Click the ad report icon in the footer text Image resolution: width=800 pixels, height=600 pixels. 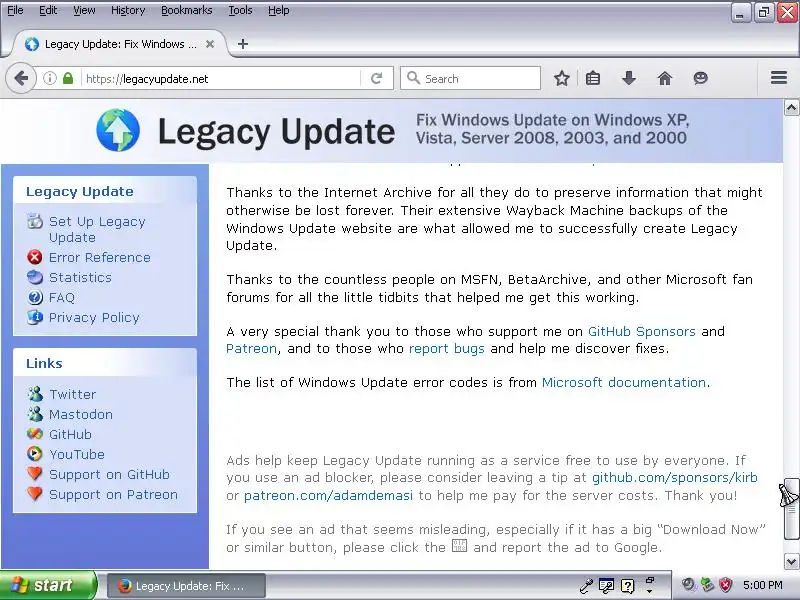pyautogui.click(x=459, y=546)
